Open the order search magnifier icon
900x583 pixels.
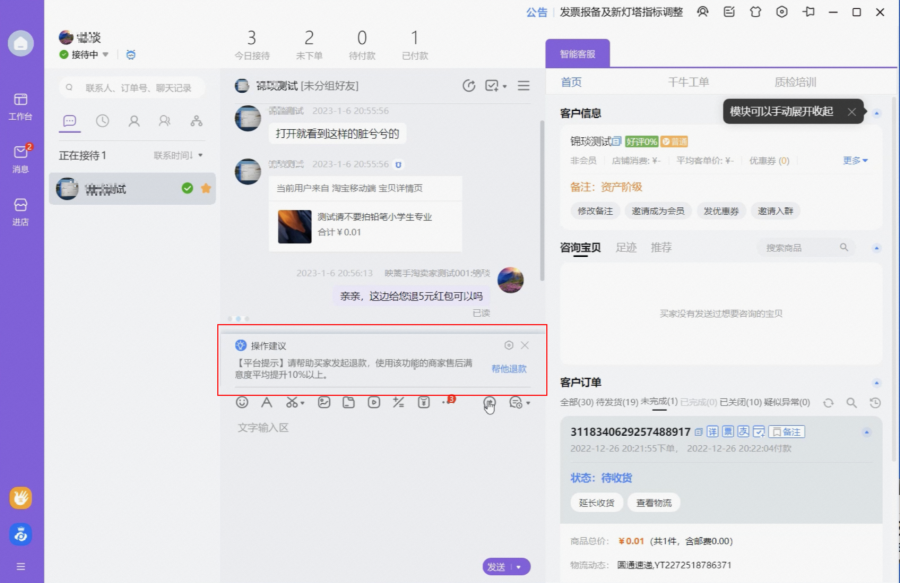[x=852, y=403]
